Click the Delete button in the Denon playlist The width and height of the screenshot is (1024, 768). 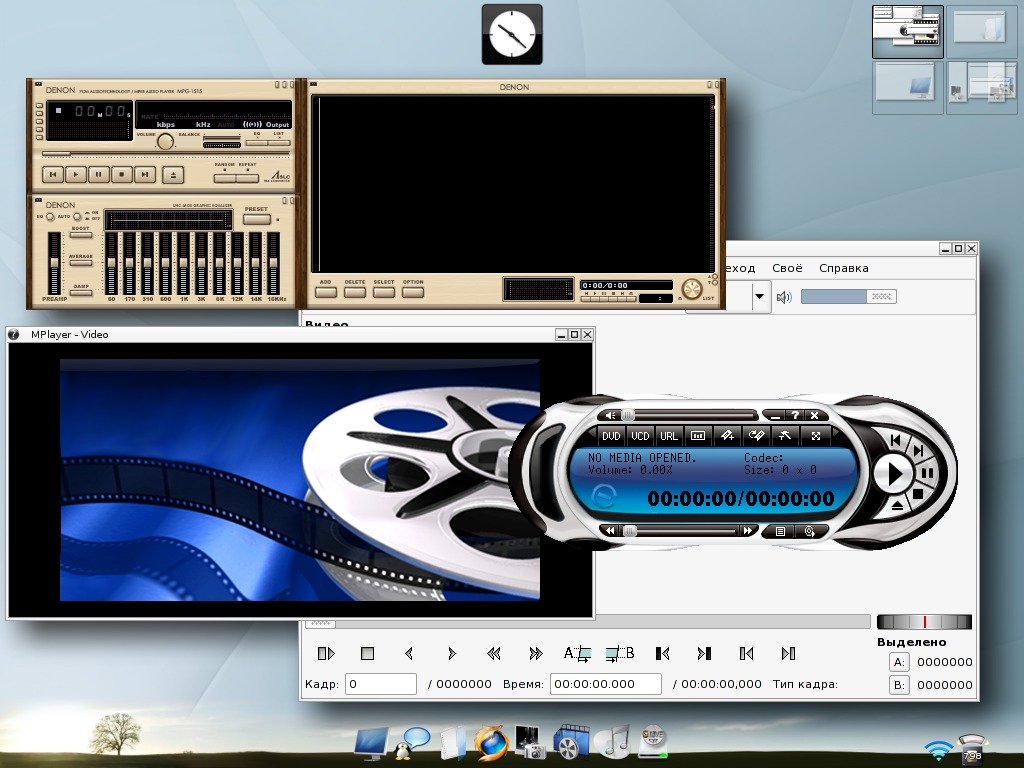[355, 292]
